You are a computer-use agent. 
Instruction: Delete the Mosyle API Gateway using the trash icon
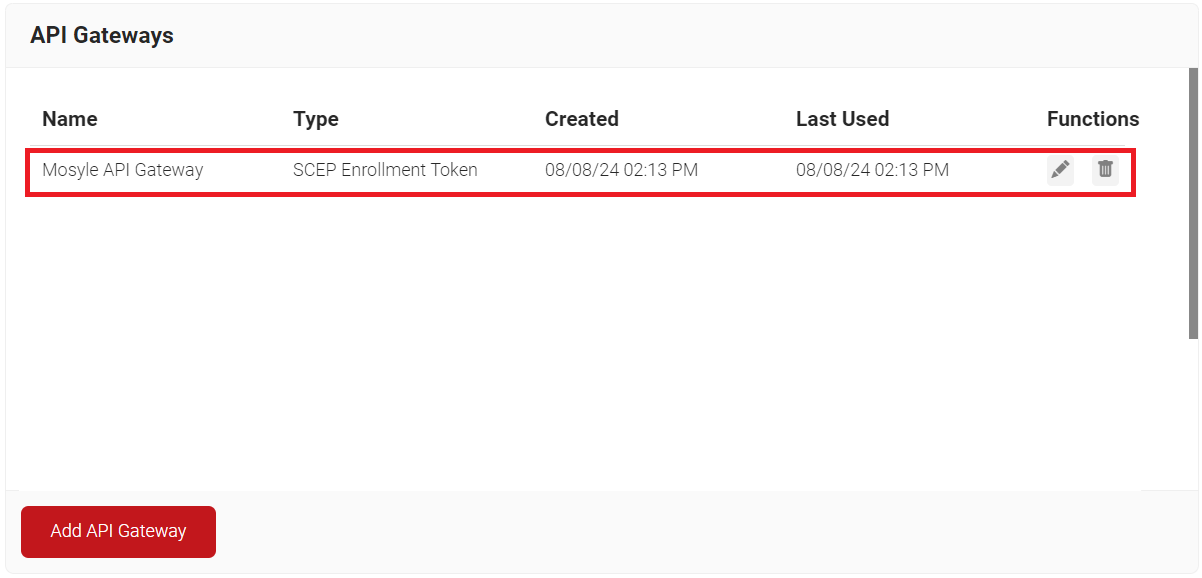(1105, 170)
